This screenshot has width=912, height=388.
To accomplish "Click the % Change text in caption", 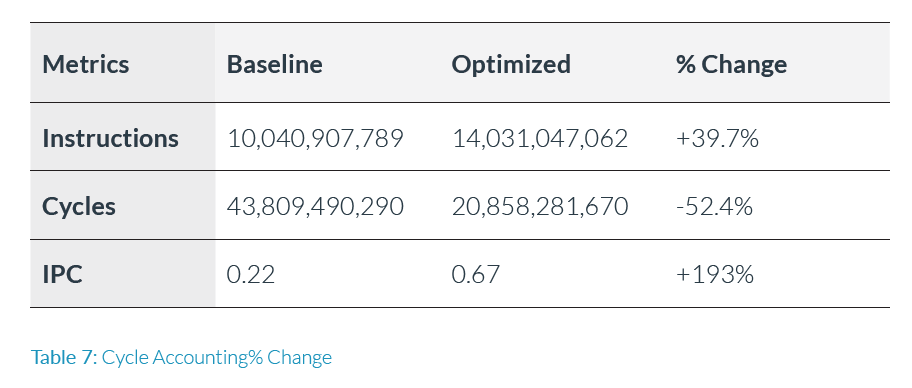I will pos(290,357).
